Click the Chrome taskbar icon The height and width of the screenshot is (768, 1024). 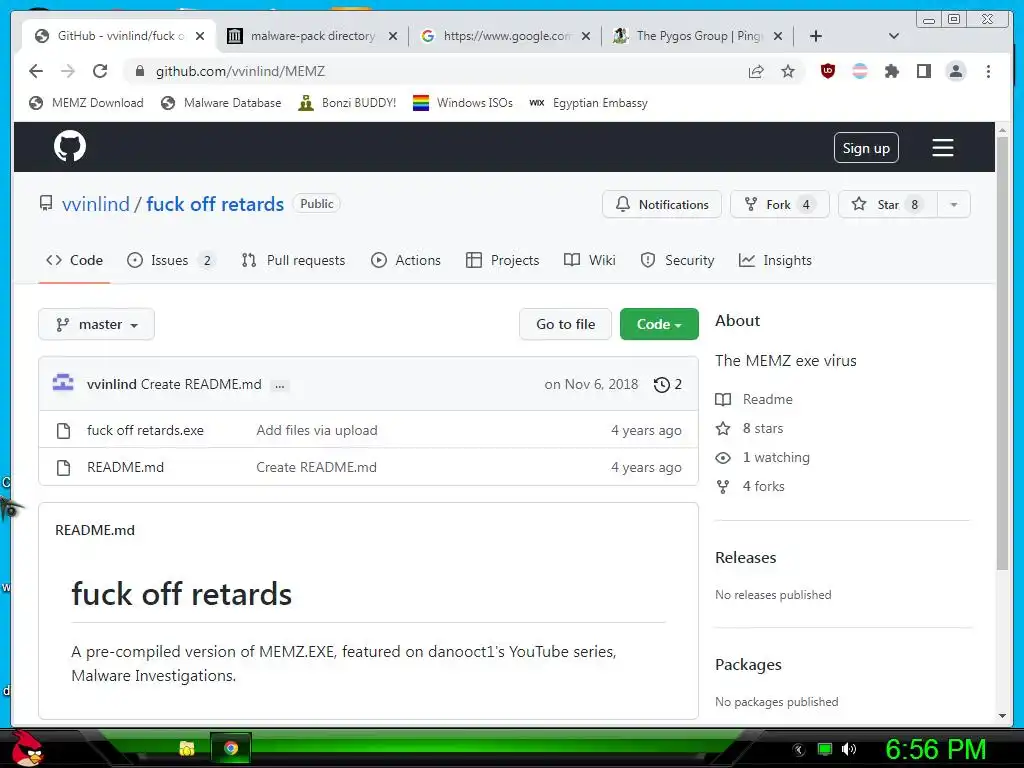231,748
